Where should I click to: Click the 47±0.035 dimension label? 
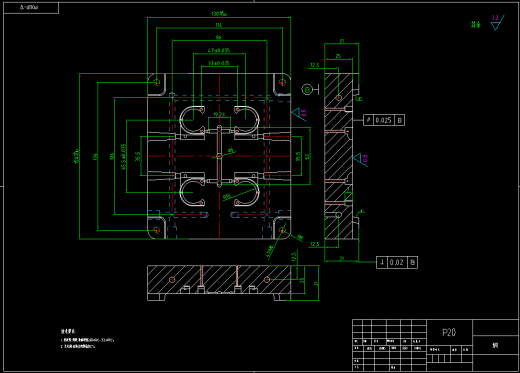[x=219, y=50]
